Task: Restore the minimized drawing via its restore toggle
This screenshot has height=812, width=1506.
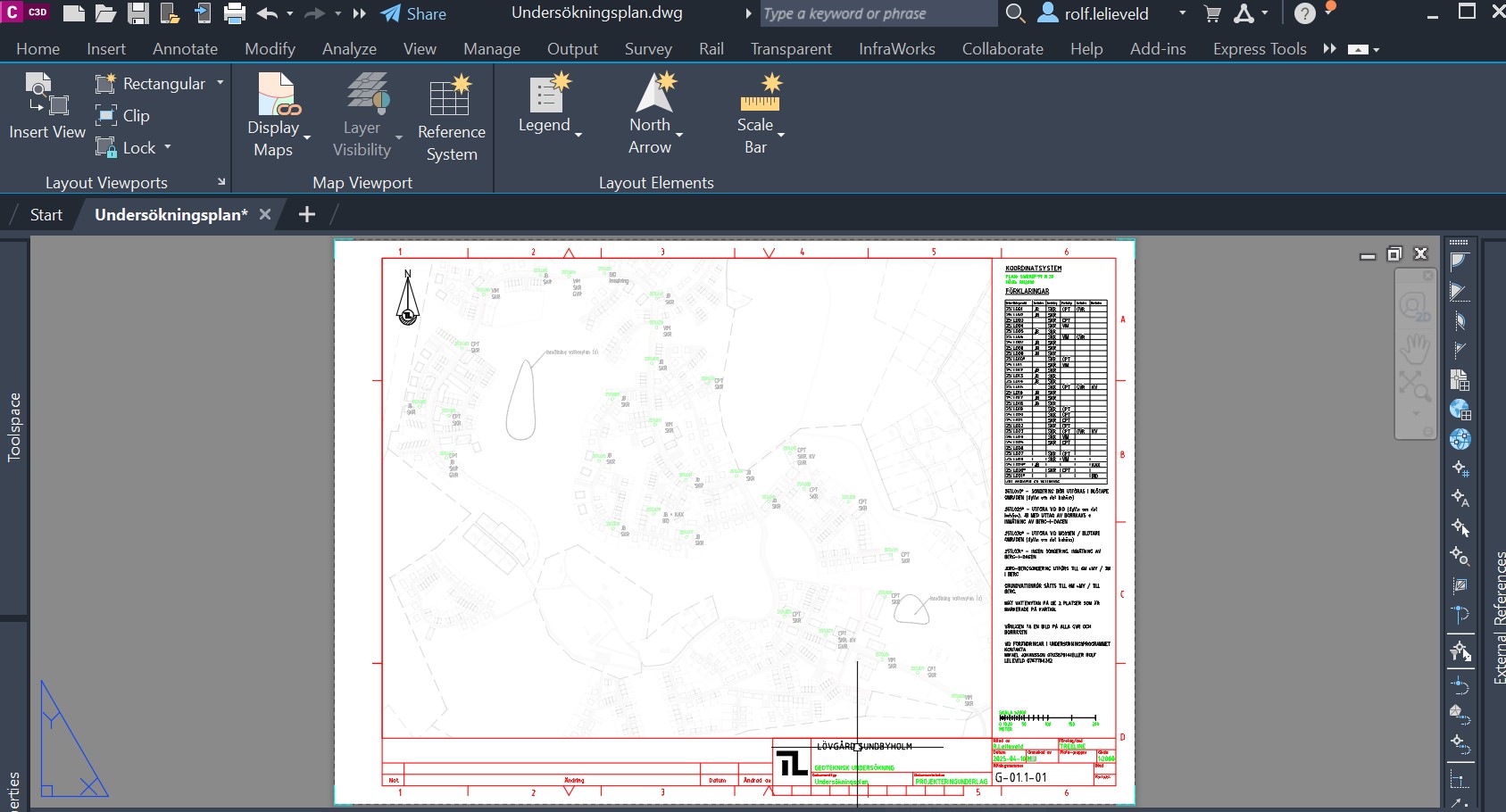Action: coord(1394,253)
